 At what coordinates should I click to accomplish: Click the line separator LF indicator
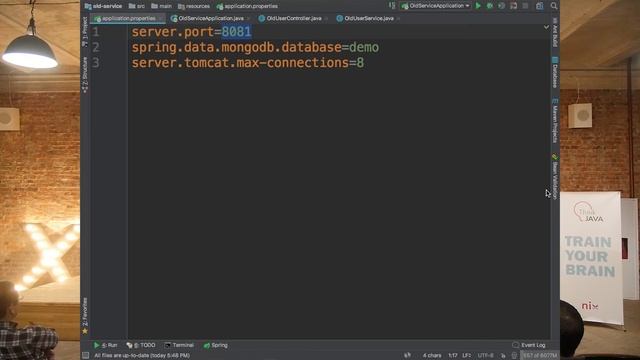[x=467, y=356]
